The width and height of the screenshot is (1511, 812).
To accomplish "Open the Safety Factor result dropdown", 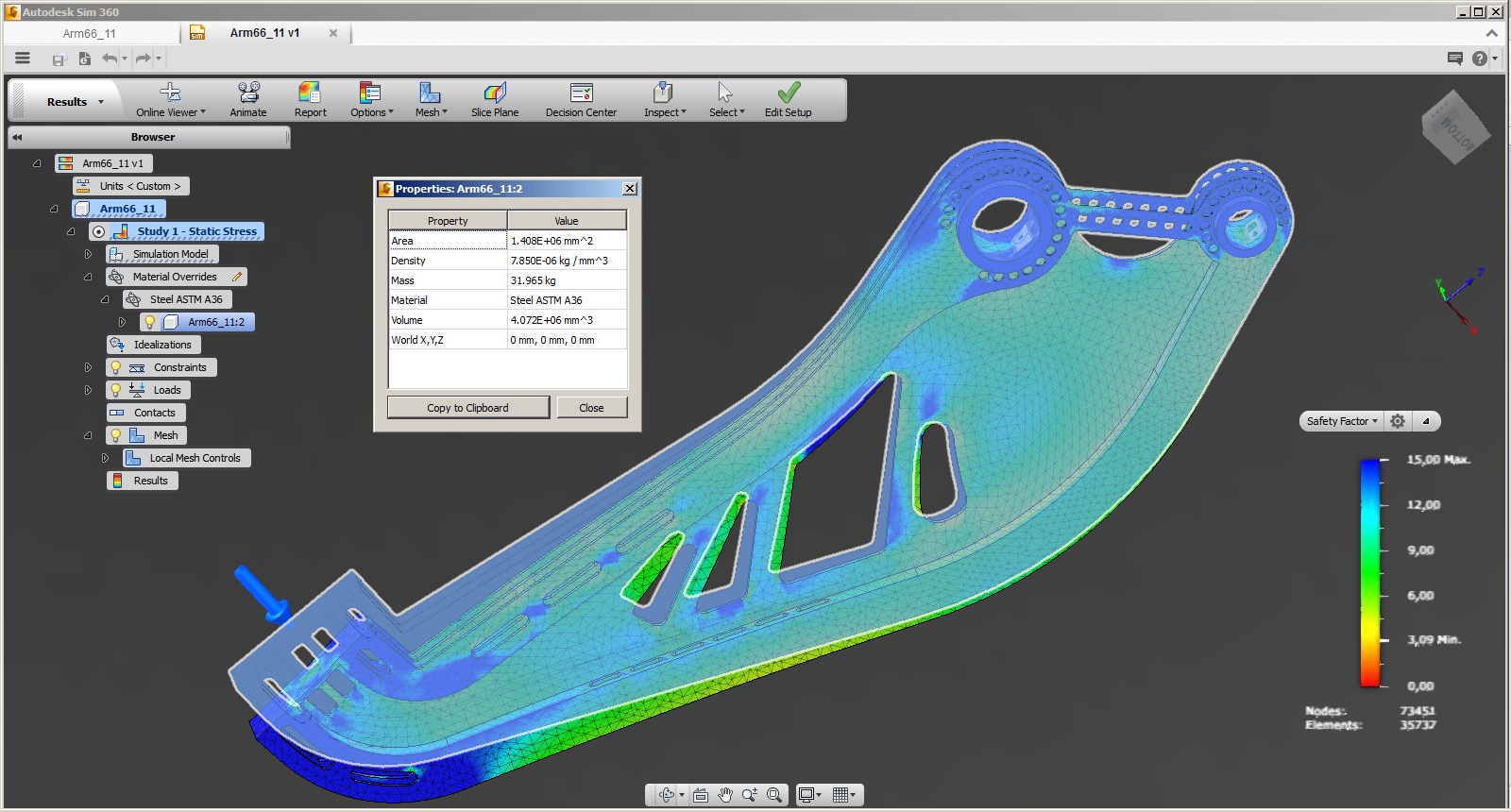I will click(1342, 421).
